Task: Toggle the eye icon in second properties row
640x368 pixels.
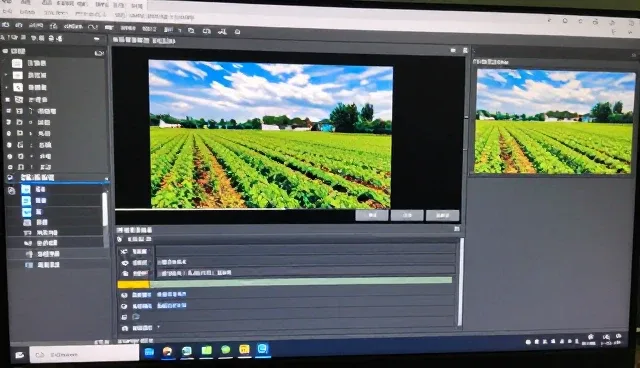Action: tap(125, 263)
